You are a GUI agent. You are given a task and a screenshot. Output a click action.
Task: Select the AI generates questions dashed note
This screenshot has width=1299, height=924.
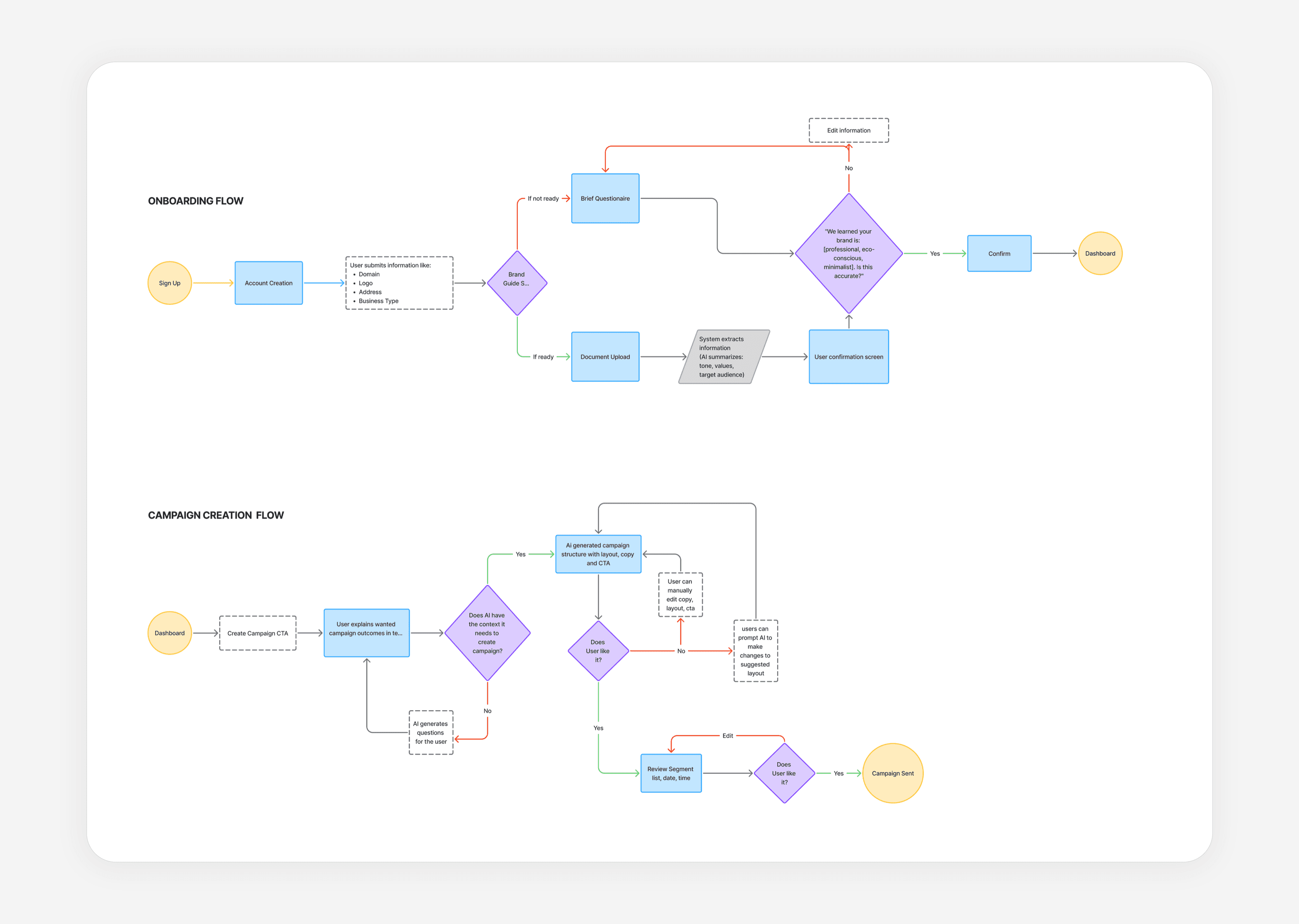tap(431, 733)
